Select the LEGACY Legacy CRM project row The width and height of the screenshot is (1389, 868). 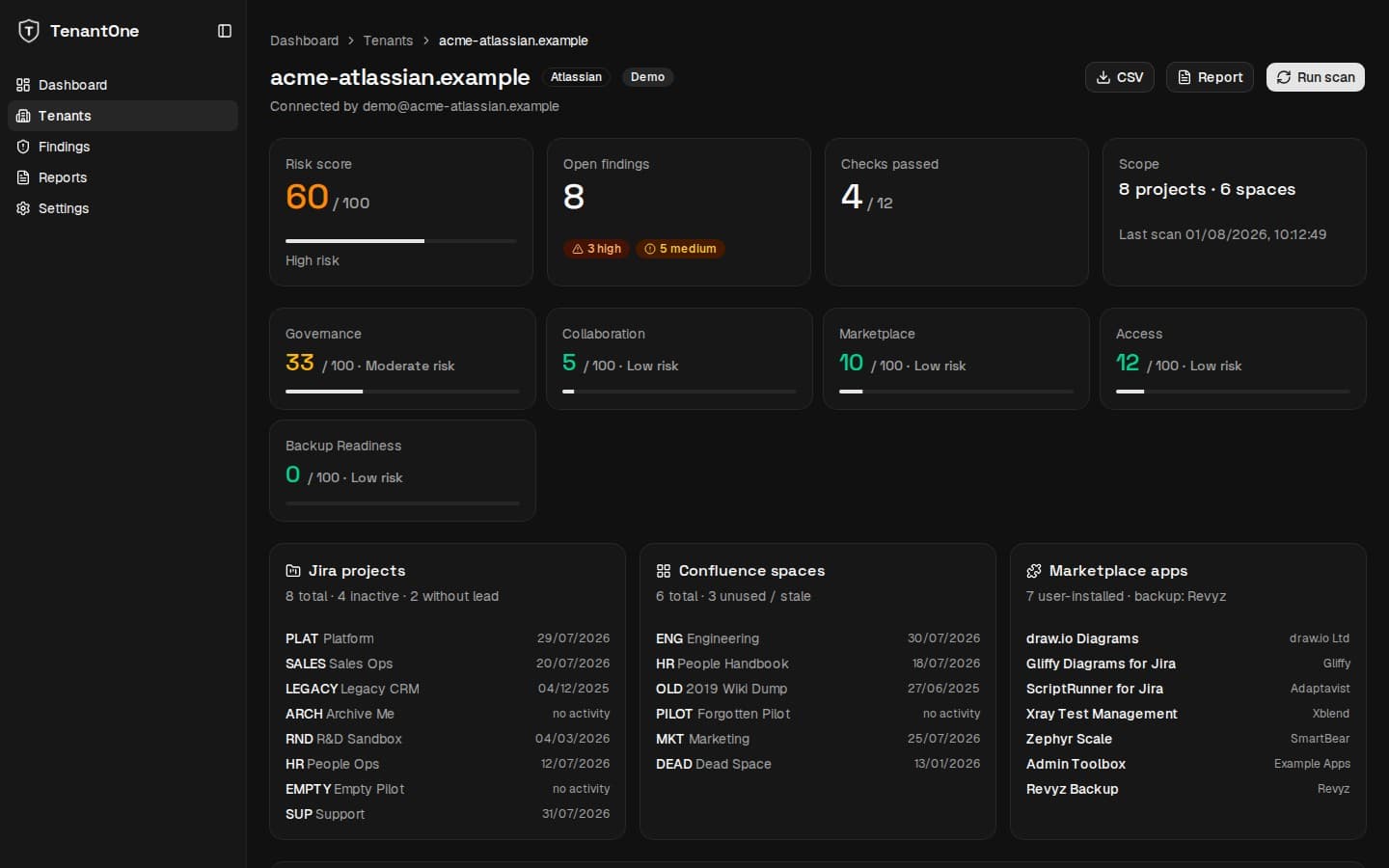(x=448, y=689)
